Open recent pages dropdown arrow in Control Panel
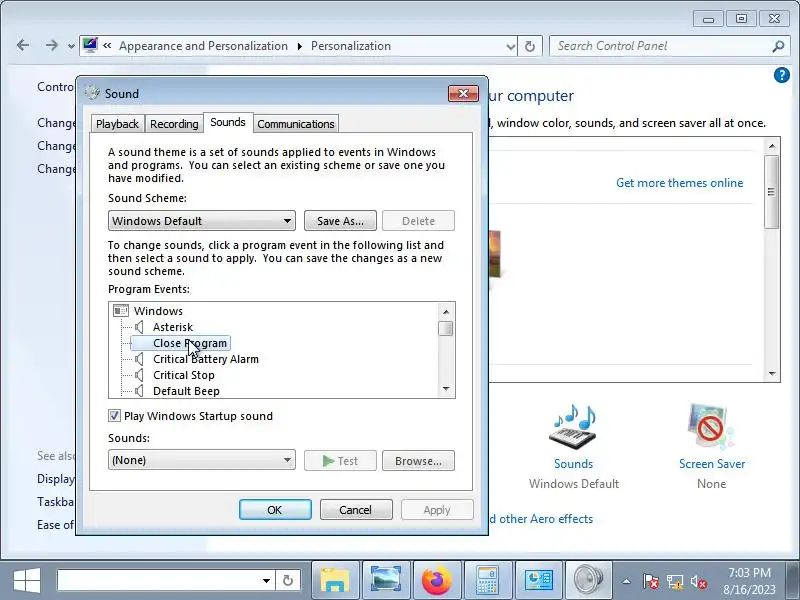This screenshot has width=800, height=600. pyautogui.click(x=71, y=46)
